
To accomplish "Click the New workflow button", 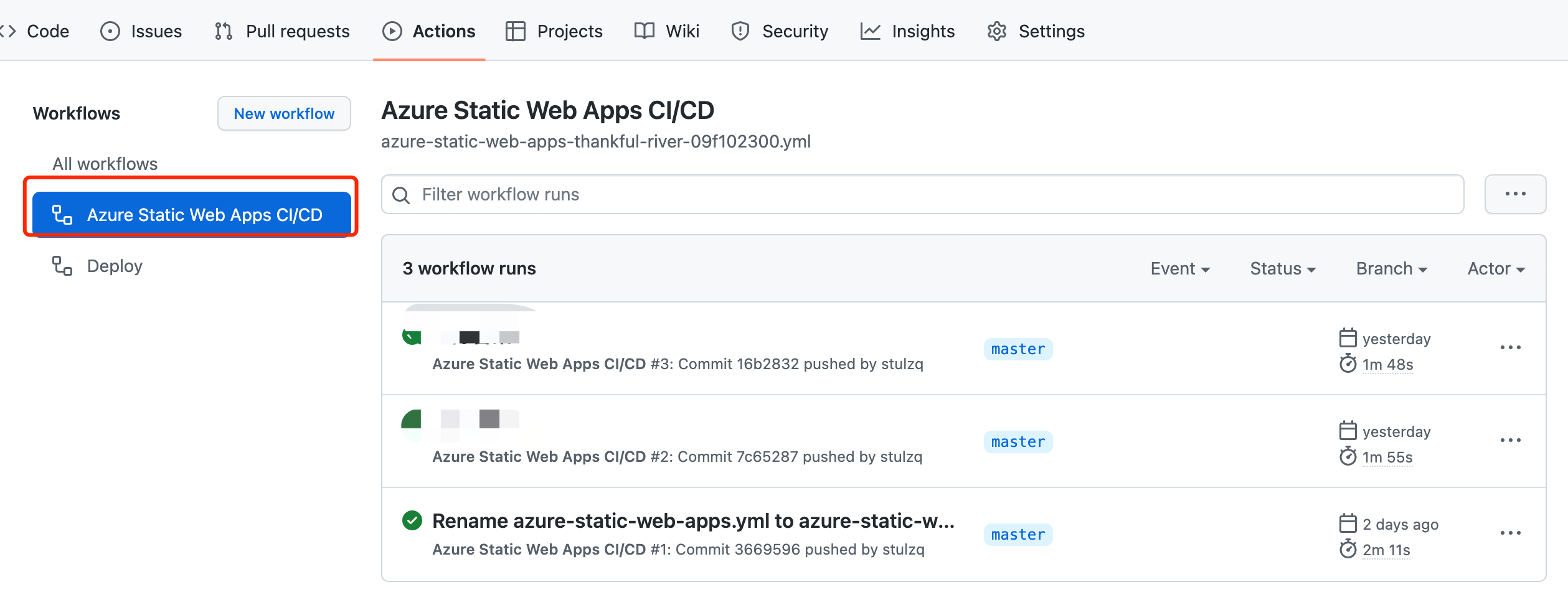I will [284, 113].
